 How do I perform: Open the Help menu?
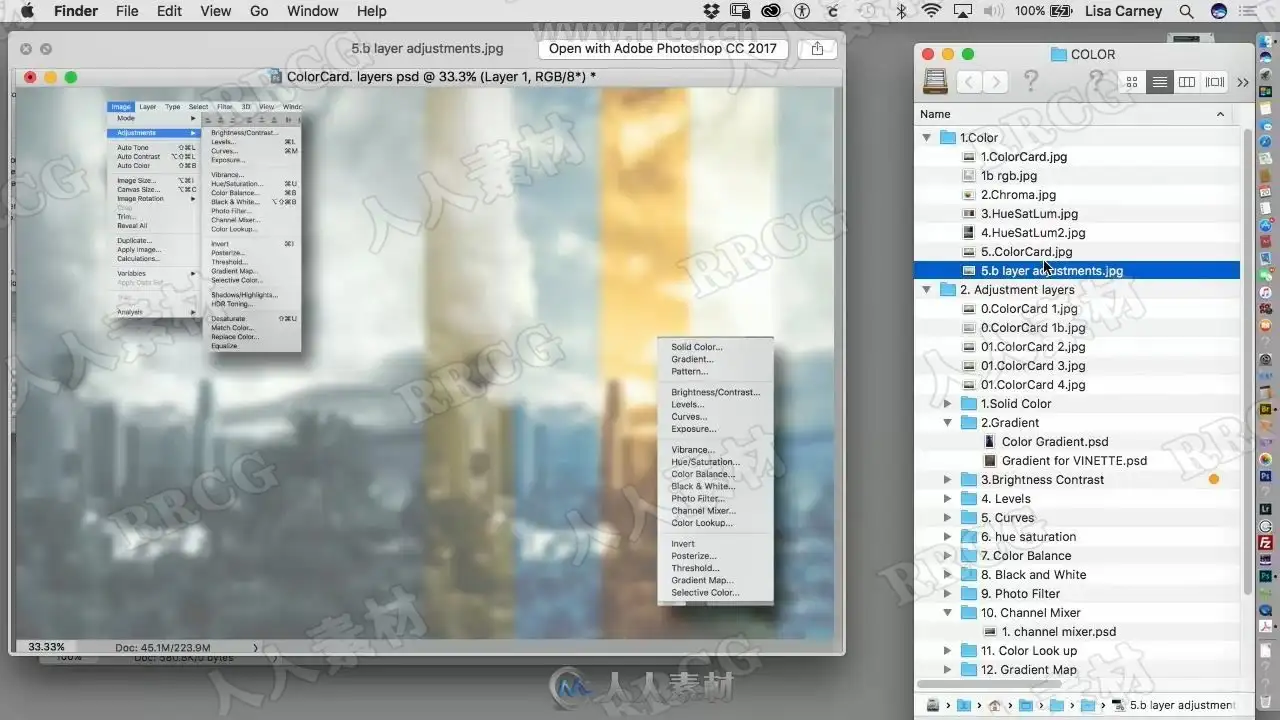(371, 11)
